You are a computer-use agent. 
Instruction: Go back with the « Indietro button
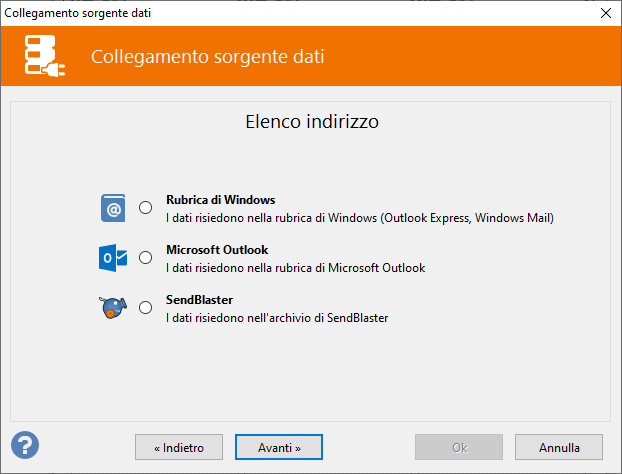click(x=179, y=447)
